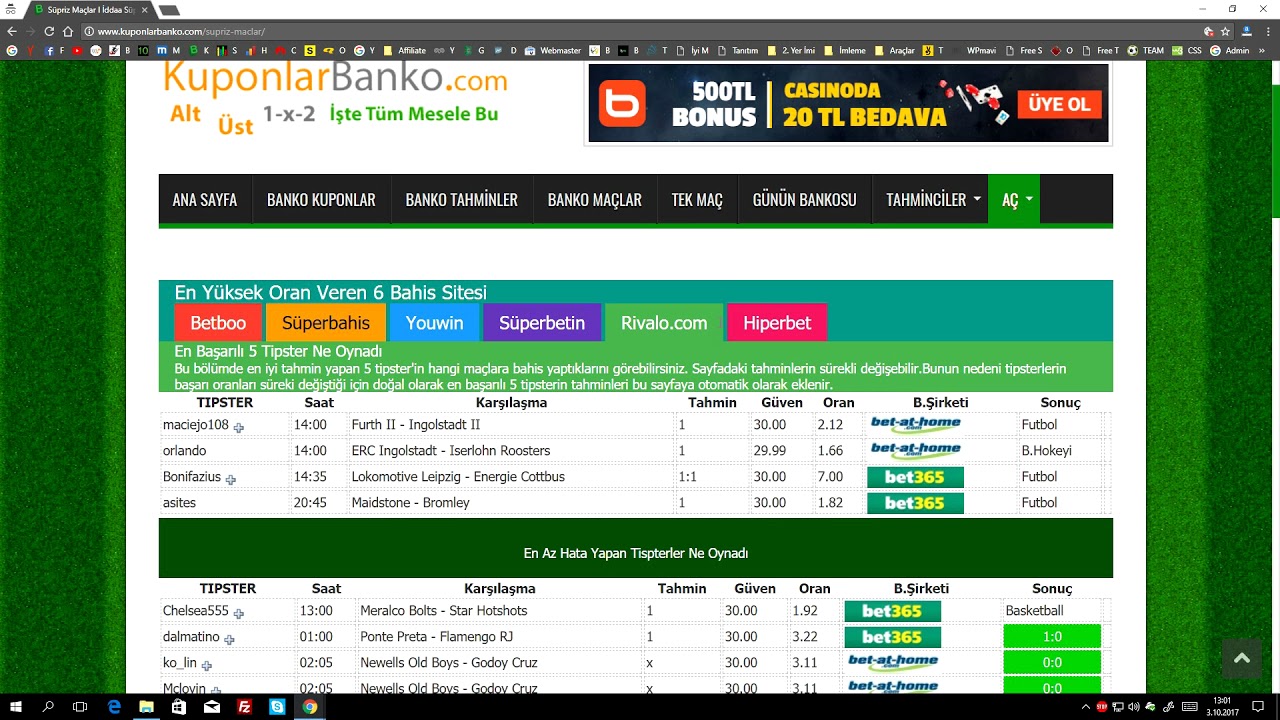The height and width of the screenshot is (720, 1280).
Task: Click ÜYE OL on the banner ad
Action: (x=1059, y=104)
